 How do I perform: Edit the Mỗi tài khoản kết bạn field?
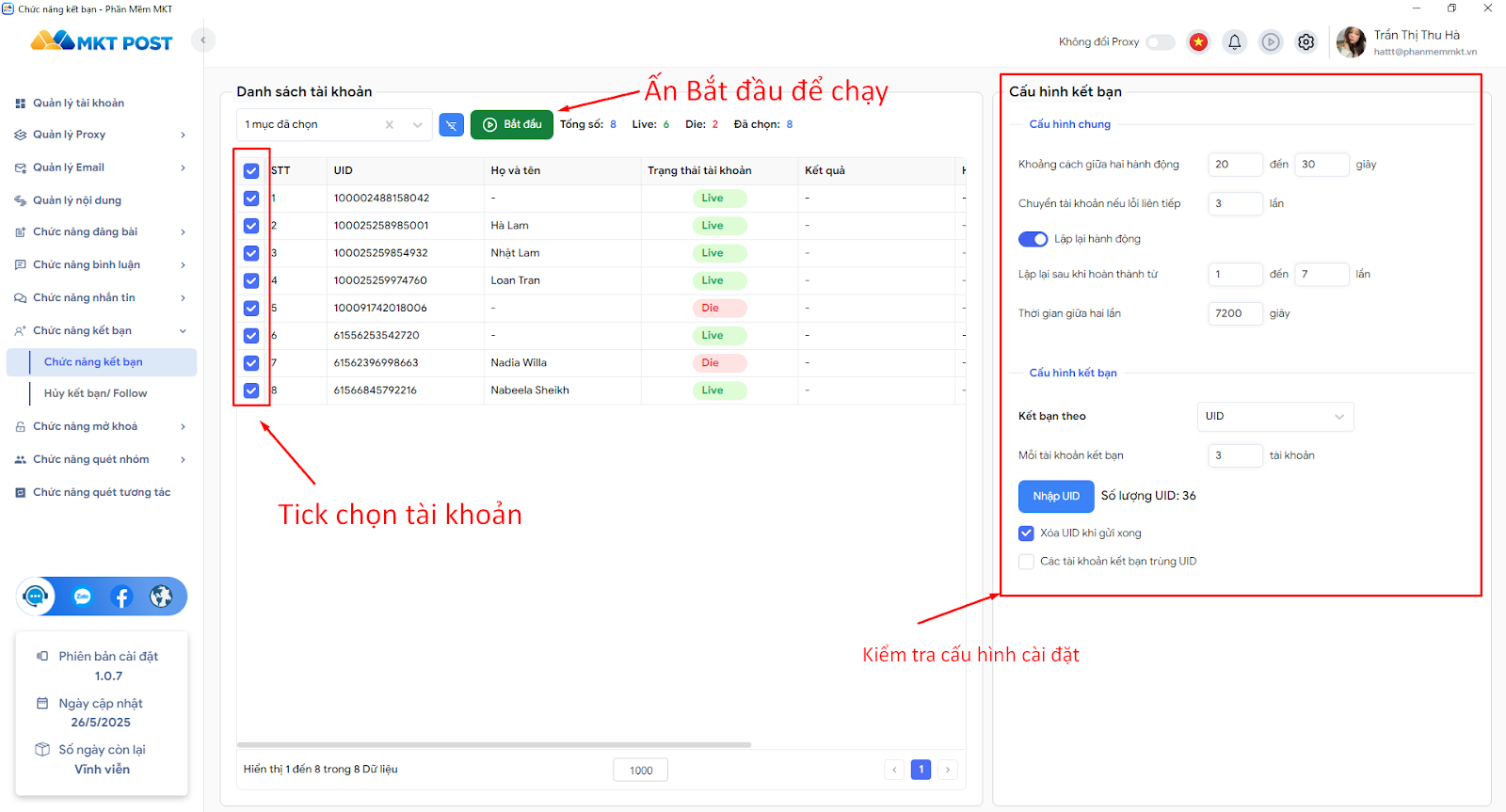click(1235, 456)
